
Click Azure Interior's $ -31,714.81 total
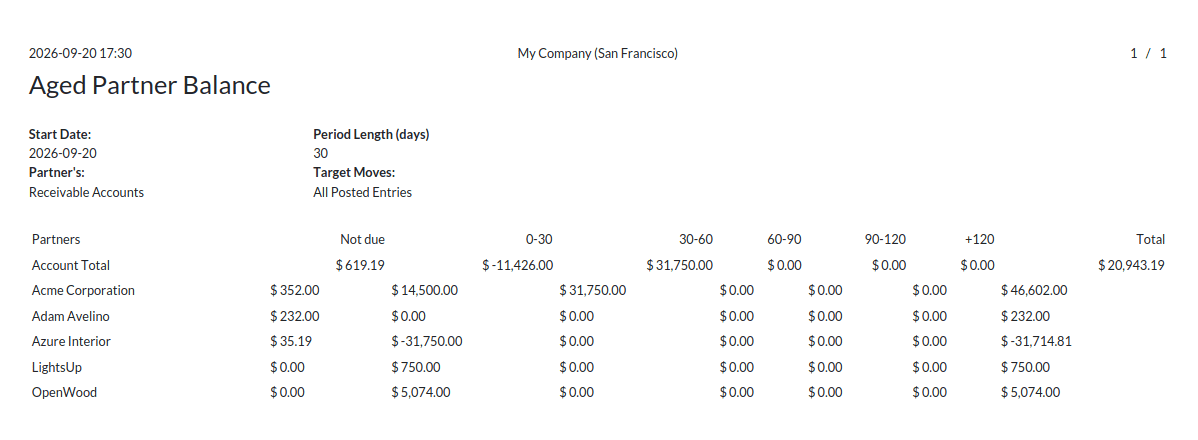(x=1036, y=341)
